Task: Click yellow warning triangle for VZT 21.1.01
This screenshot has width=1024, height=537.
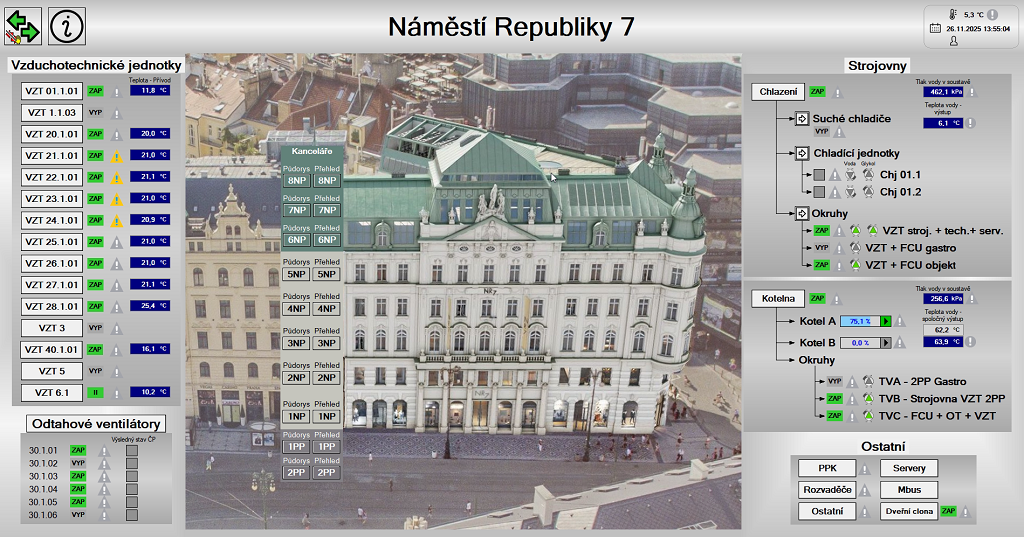Action: tap(117, 156)
